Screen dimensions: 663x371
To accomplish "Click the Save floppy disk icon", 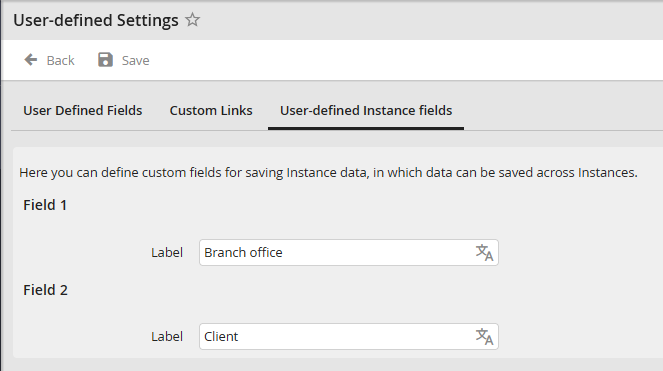I will tap(105, 60).
